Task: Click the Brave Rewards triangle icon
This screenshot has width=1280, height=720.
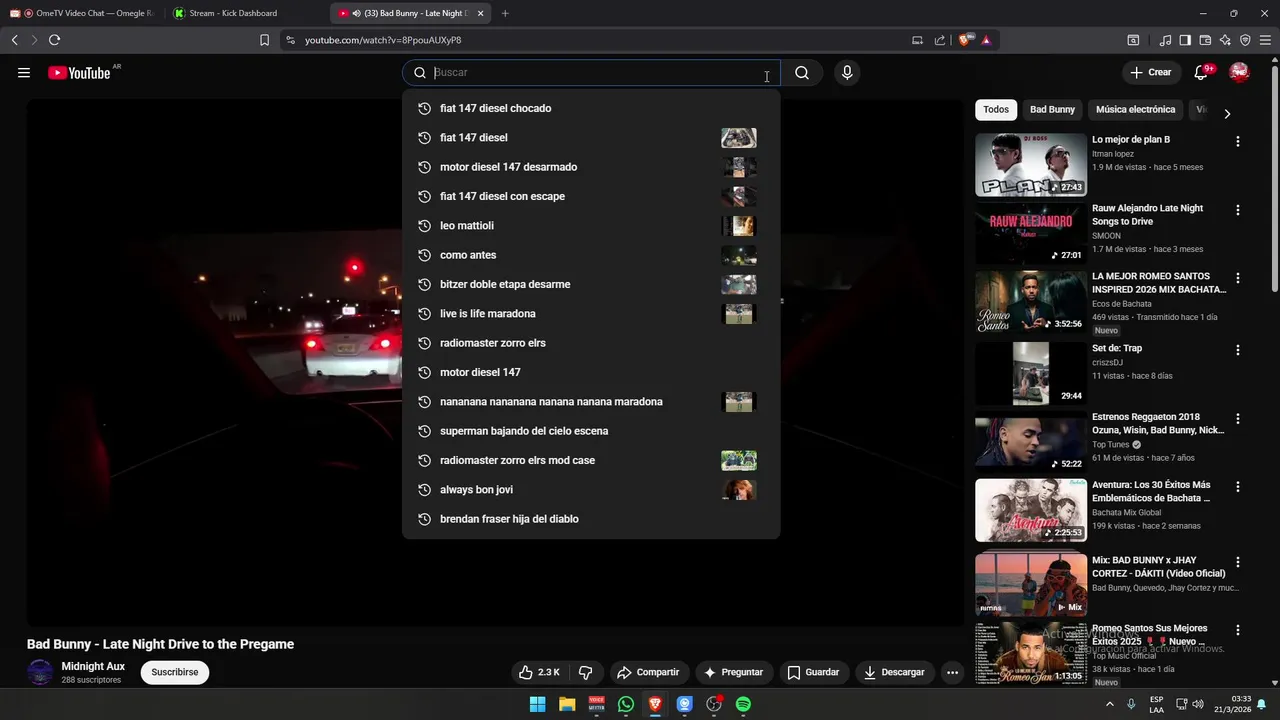Action: click(986, 40)
